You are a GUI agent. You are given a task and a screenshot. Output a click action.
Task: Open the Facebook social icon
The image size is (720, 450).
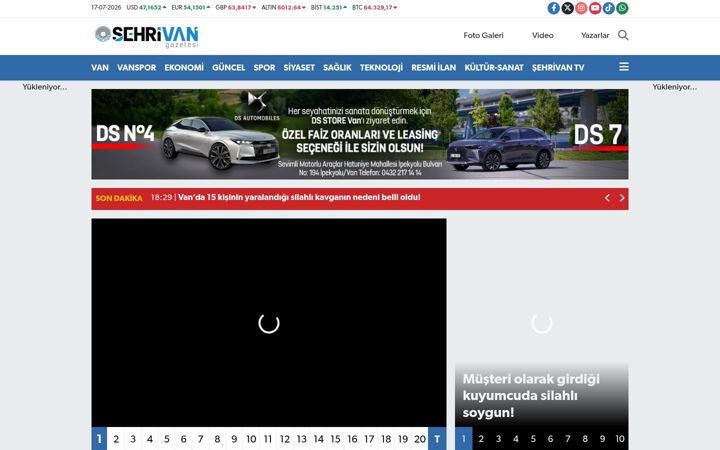coord(553,8)
